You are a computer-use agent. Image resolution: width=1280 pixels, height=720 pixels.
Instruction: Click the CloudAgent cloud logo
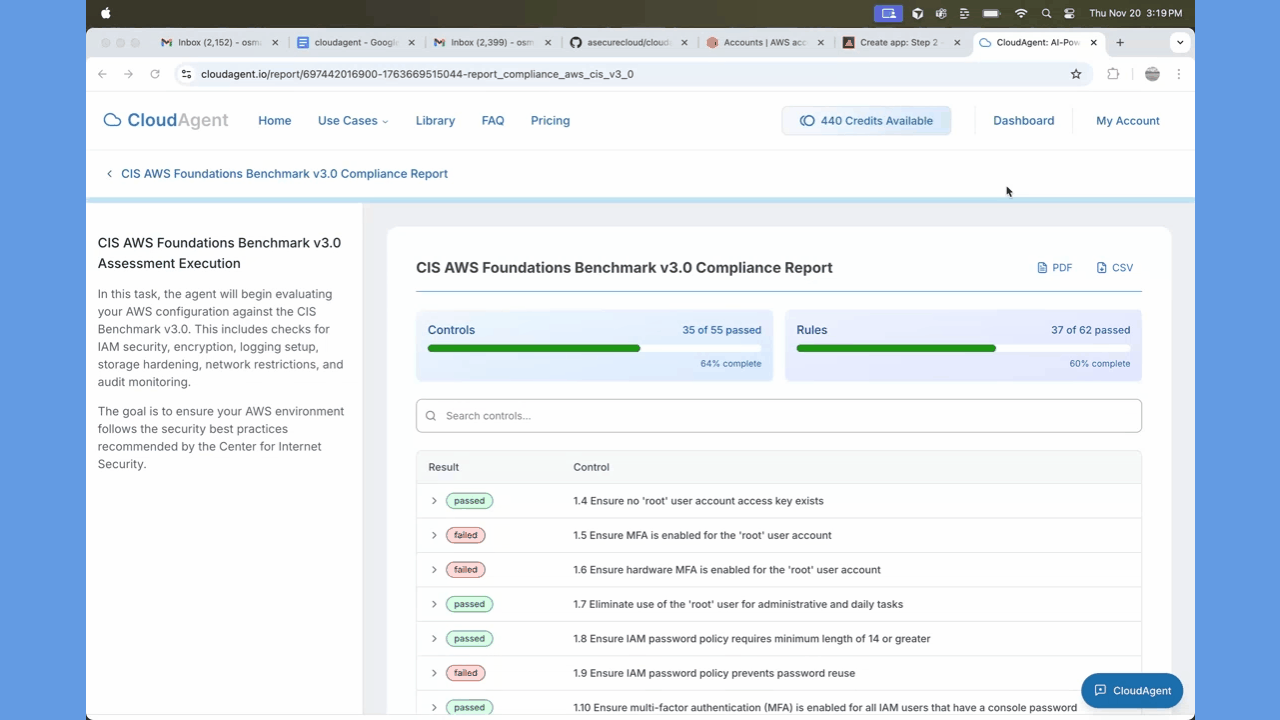pos(111,119)
